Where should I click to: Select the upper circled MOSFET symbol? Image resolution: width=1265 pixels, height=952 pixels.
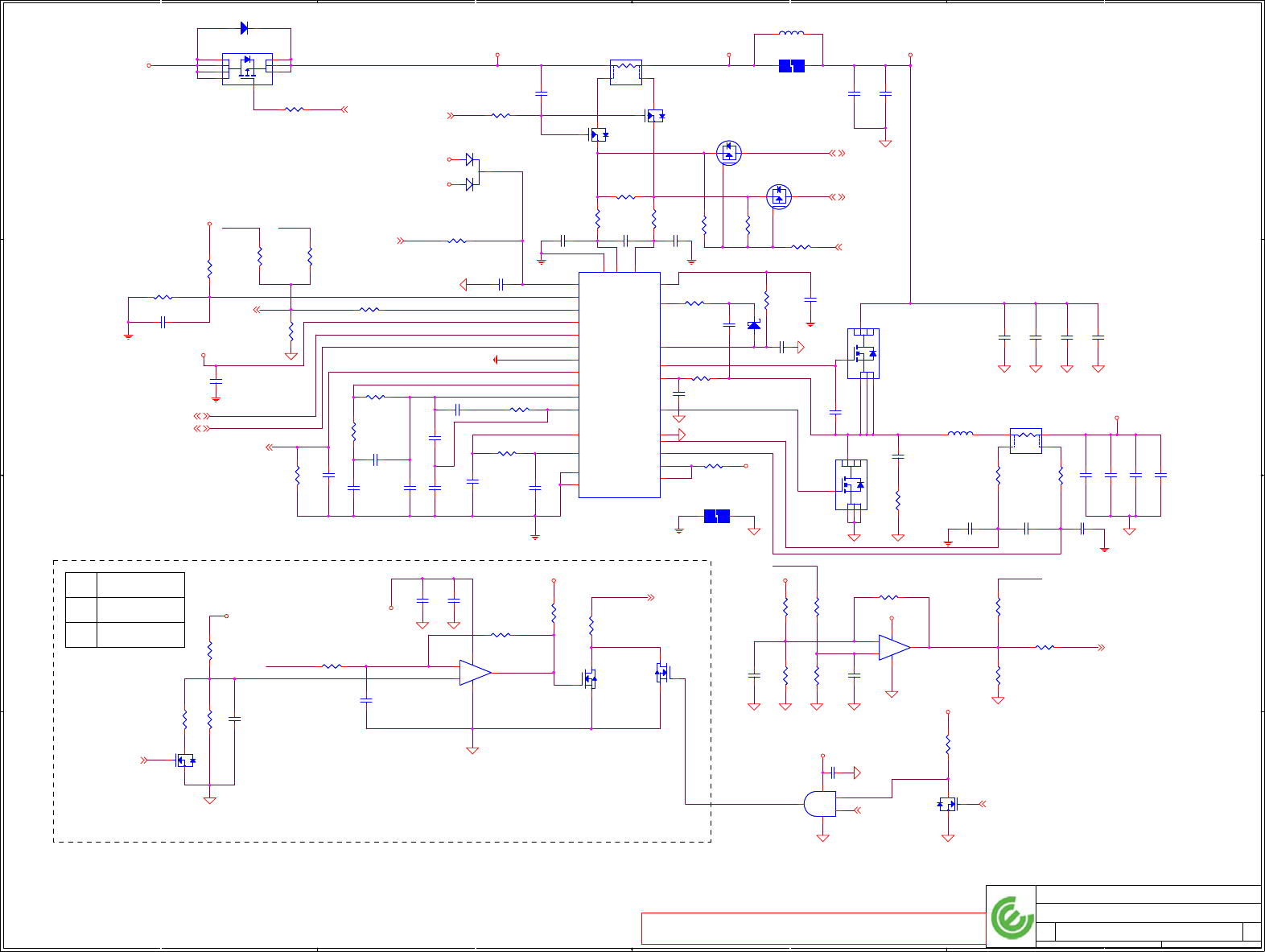pyautogui.click(x=729, y=153)
